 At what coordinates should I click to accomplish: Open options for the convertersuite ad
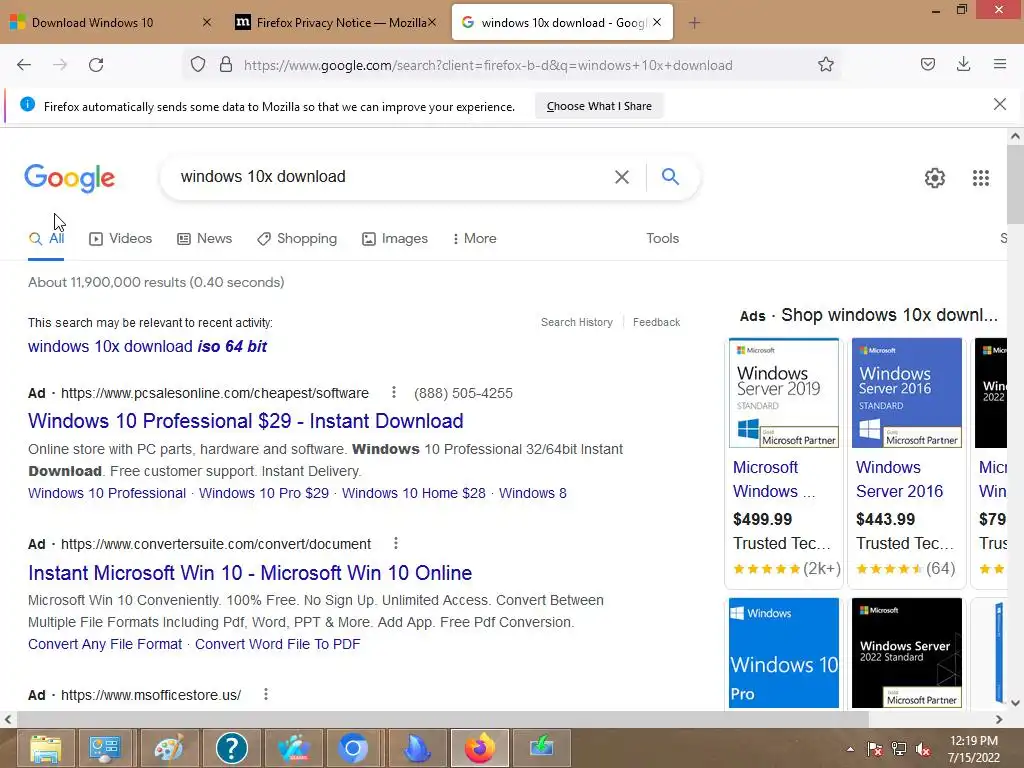[396, 543]
